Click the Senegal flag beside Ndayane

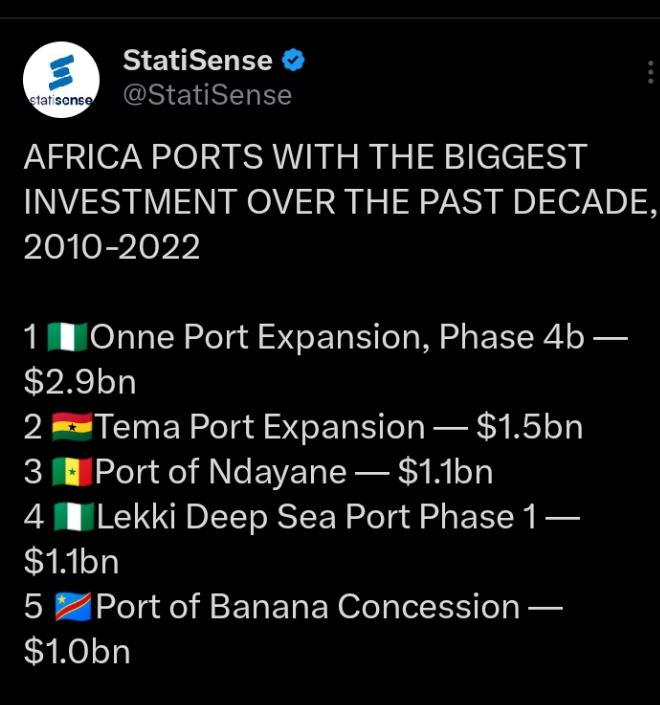pos(72,472)
